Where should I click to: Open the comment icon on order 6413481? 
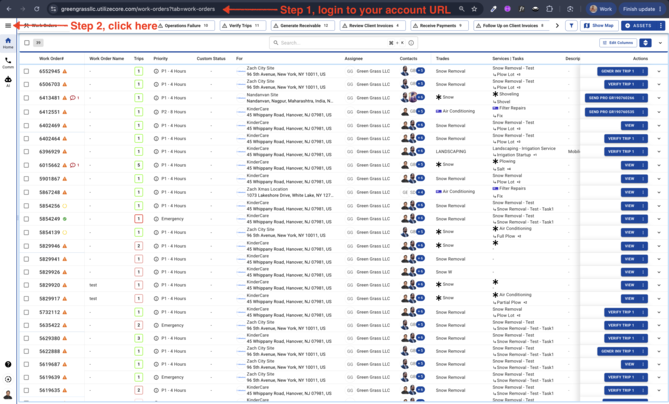coord(73,98)
